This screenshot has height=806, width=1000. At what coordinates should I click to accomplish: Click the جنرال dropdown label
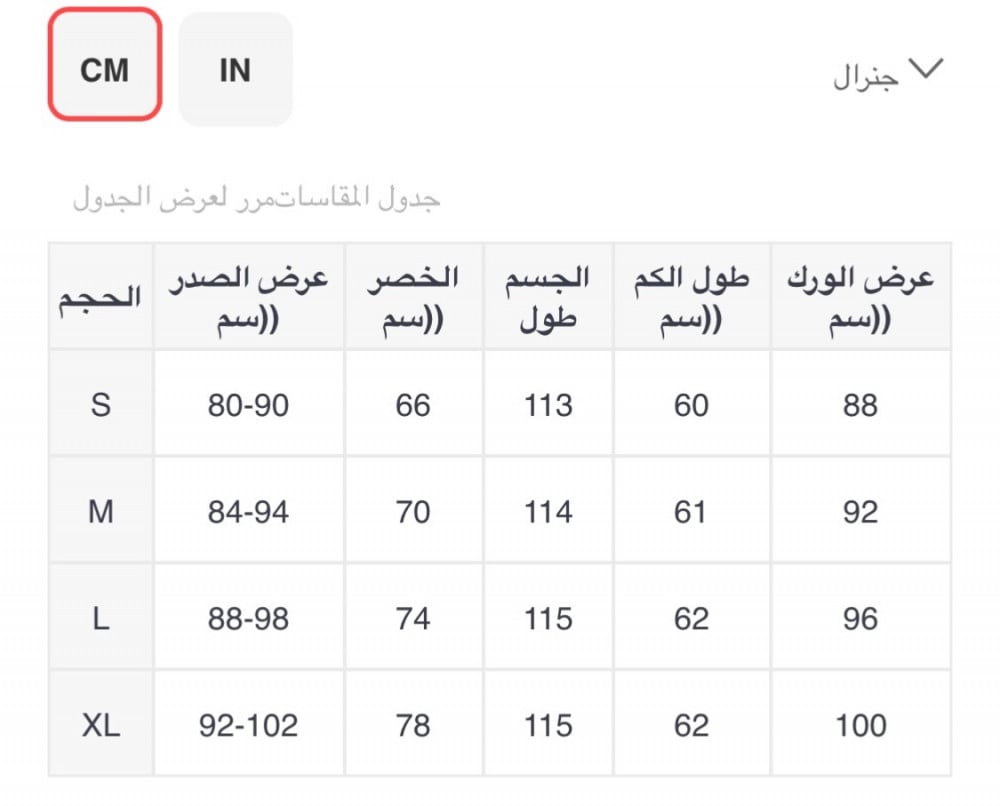865,78
